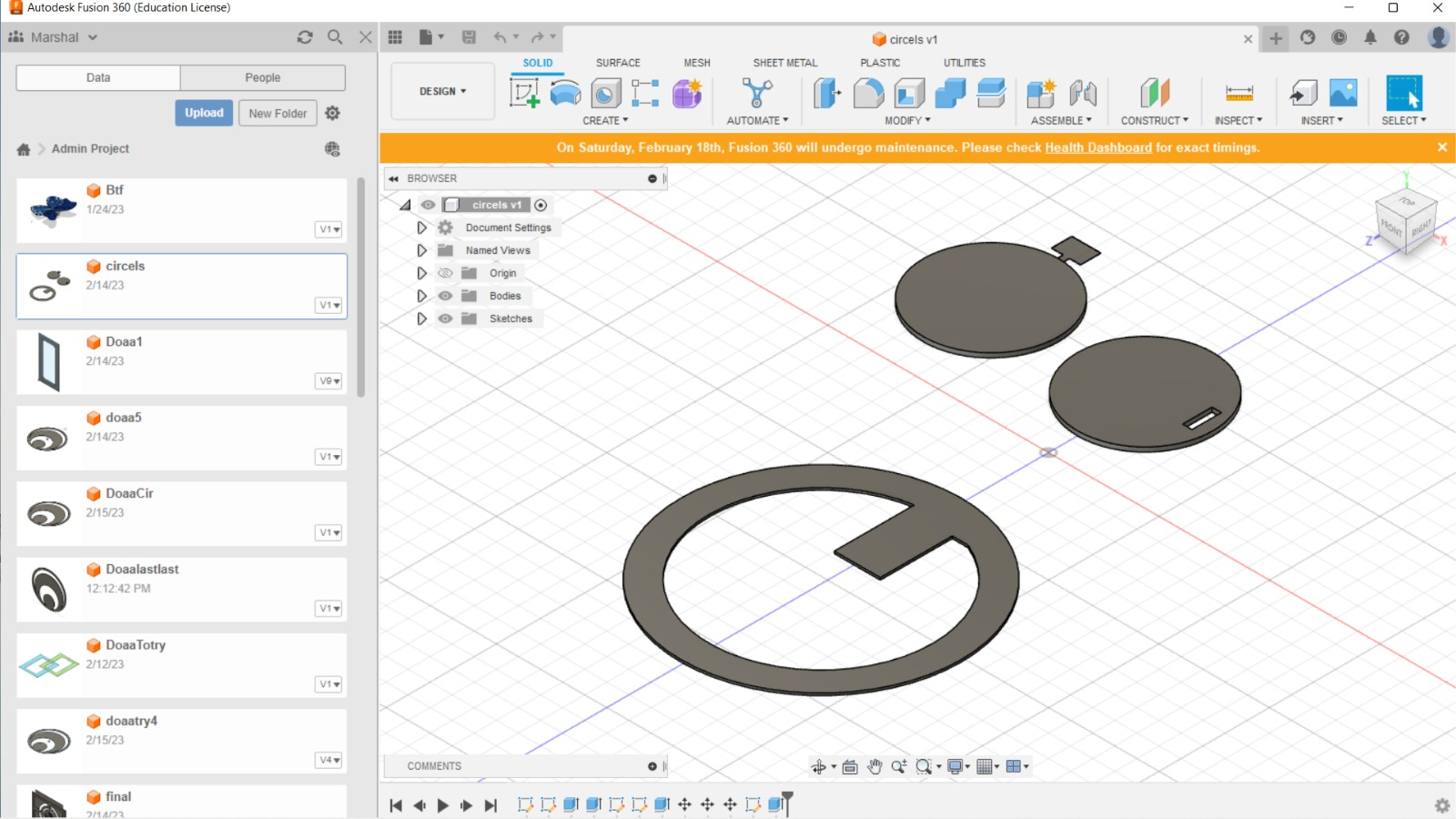Play the design timeline
Viewport: 1456px width, 819px height.
(443, 805)
